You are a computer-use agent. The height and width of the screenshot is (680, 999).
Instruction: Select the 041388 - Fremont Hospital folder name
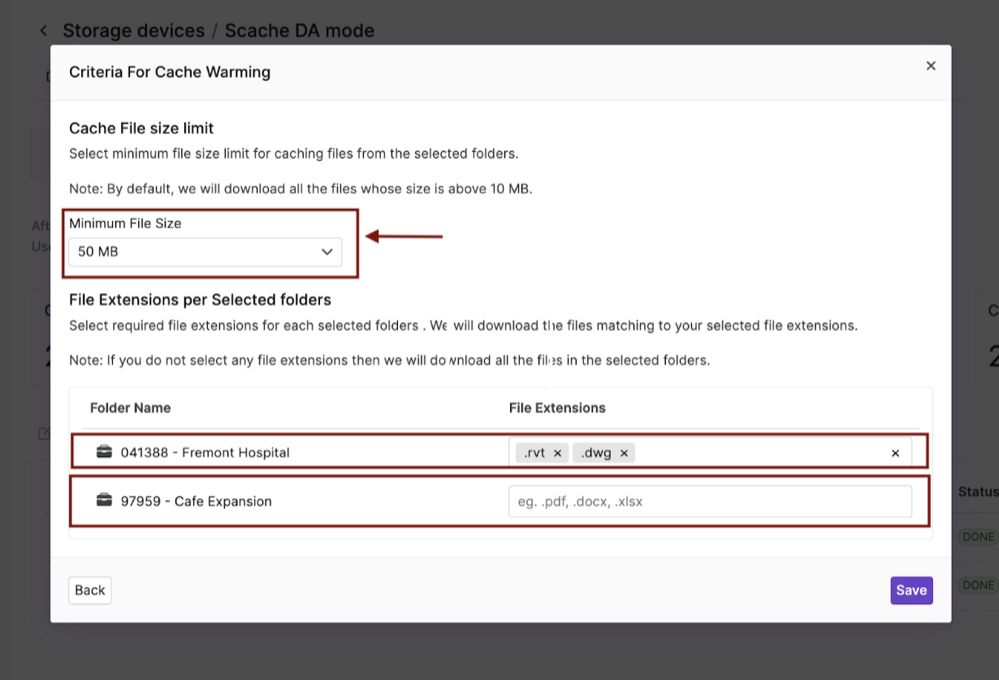(205, 452)
